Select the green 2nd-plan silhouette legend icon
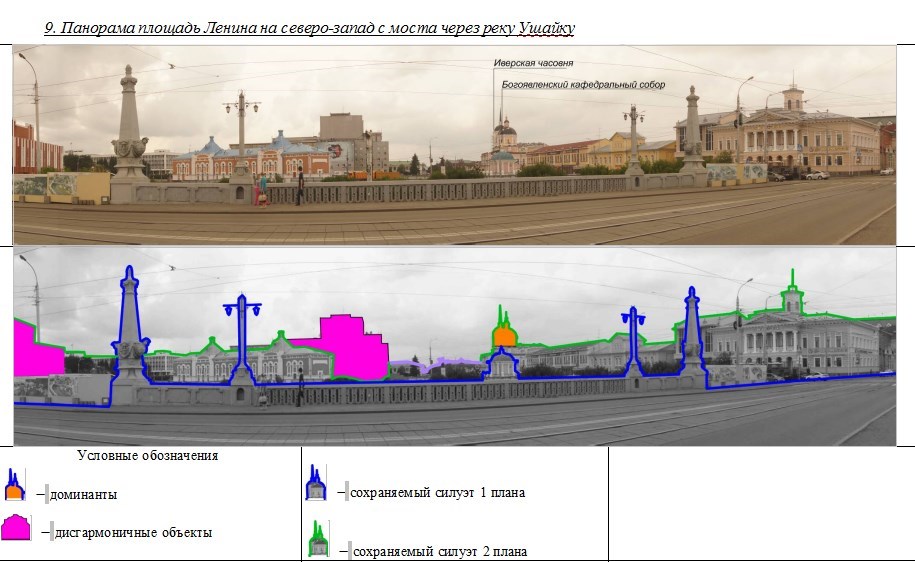The height and width of the screenshot is (562, 915). 316,539
